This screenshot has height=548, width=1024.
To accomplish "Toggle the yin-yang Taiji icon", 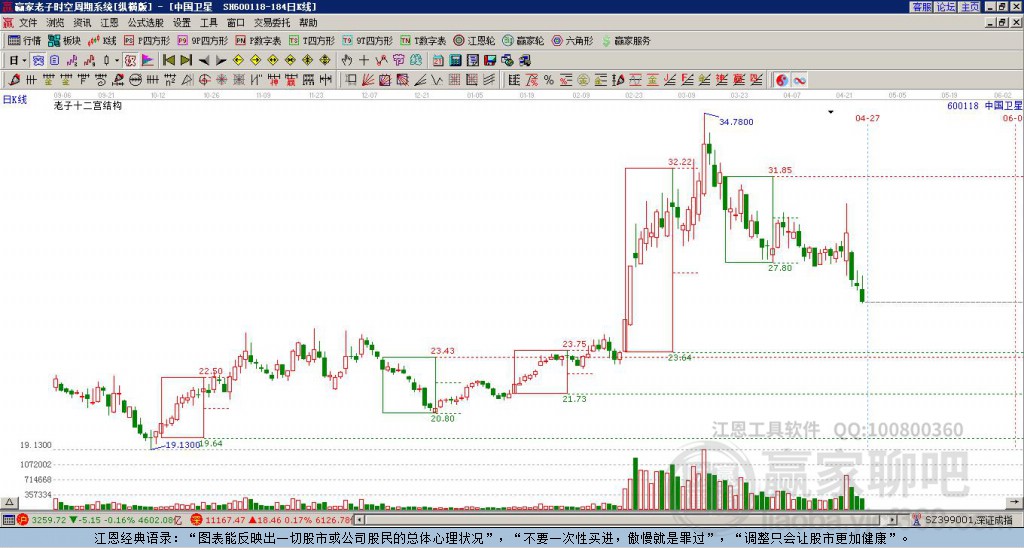I will coord(782,80).
